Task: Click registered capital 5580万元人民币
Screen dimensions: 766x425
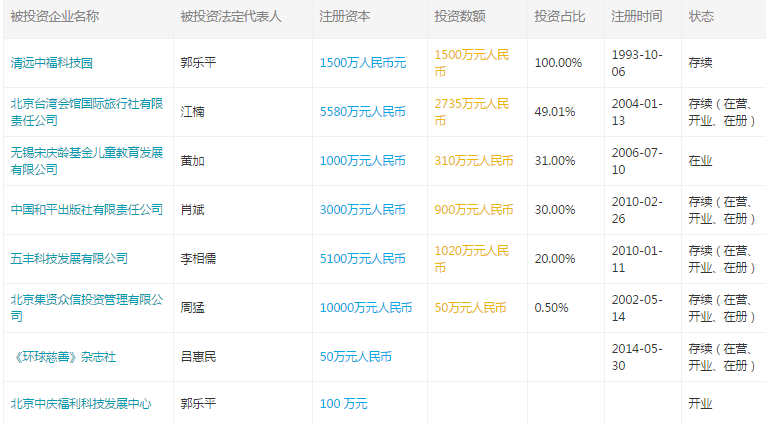Action: pos(362,112)
